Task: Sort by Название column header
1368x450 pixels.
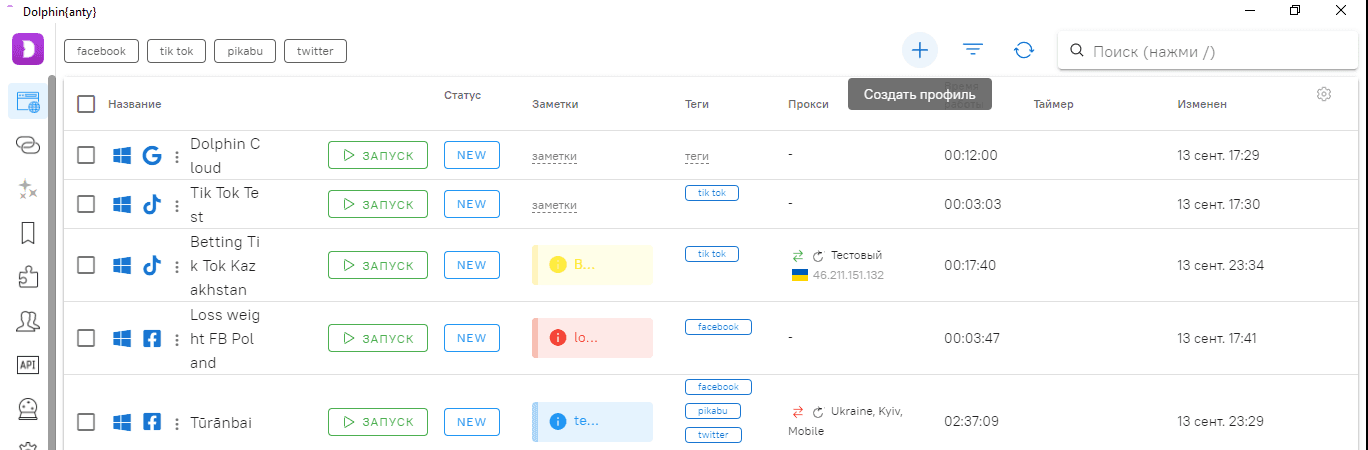Action: tap(135, 104)
